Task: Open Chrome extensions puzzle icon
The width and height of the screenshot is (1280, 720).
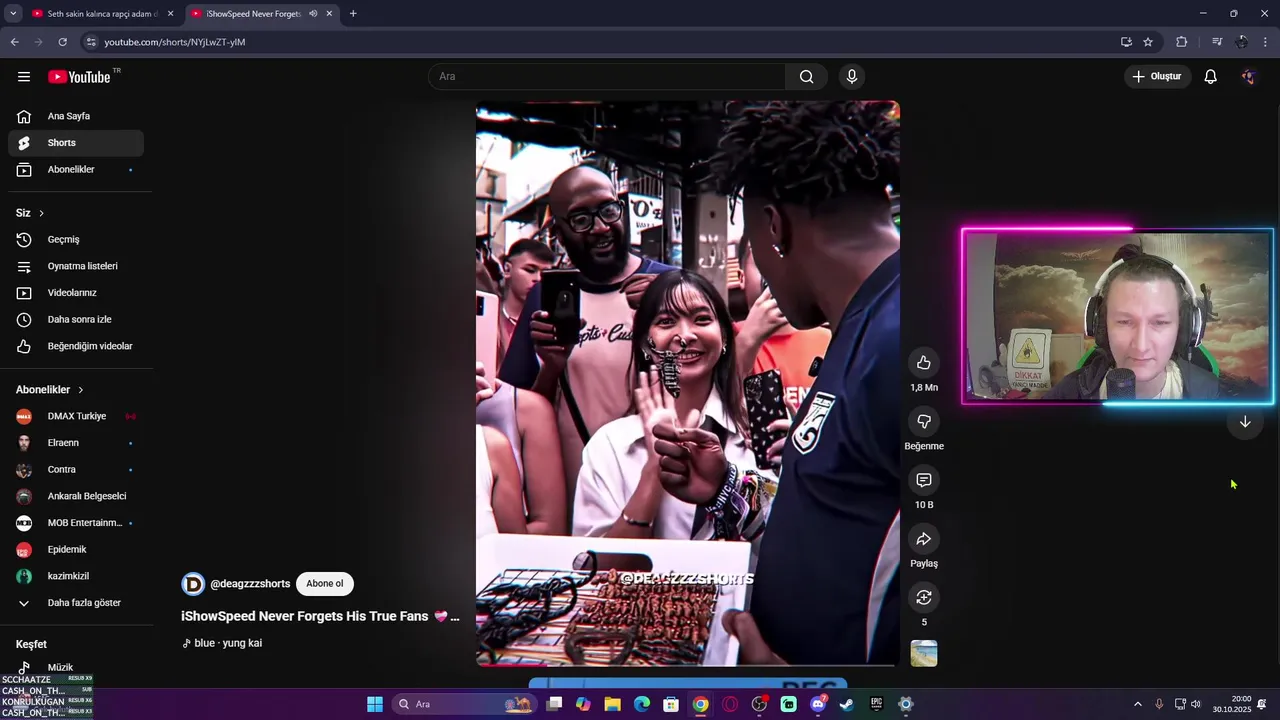Action: pyautogui.click(x=1182, y=42)
